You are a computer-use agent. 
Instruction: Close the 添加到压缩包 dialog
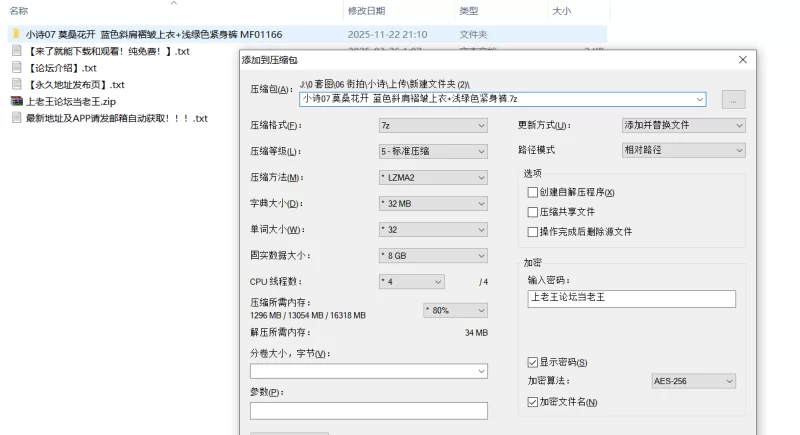click(742, 60)
